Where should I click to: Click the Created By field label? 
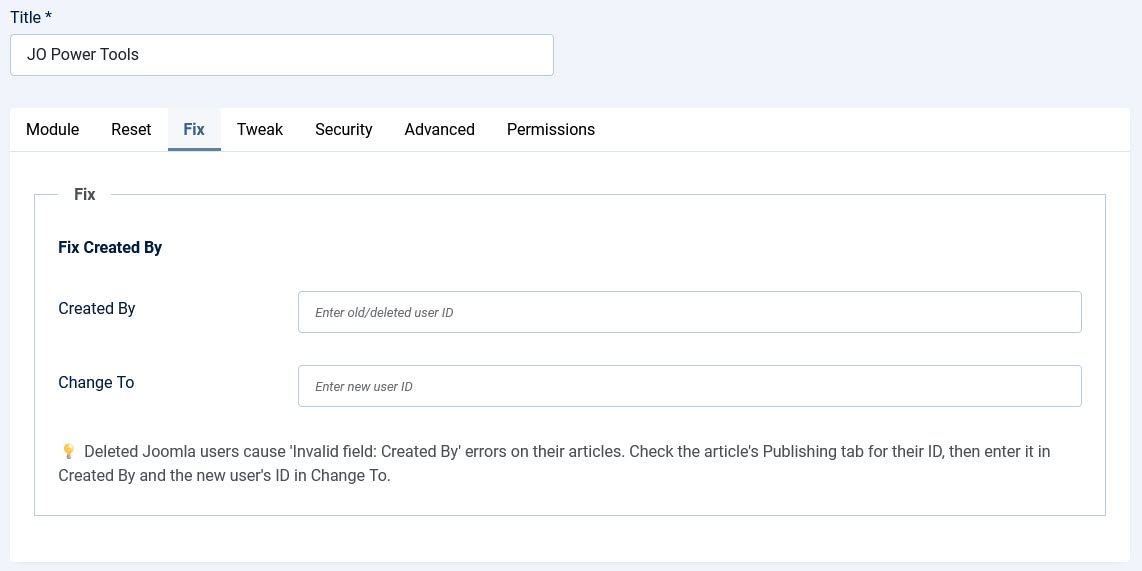[x=97, y=308]
